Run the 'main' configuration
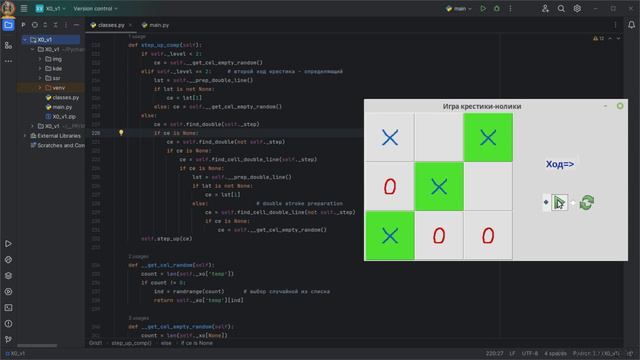This screenshot has height=360, width=640. click(x=483, y=9)
